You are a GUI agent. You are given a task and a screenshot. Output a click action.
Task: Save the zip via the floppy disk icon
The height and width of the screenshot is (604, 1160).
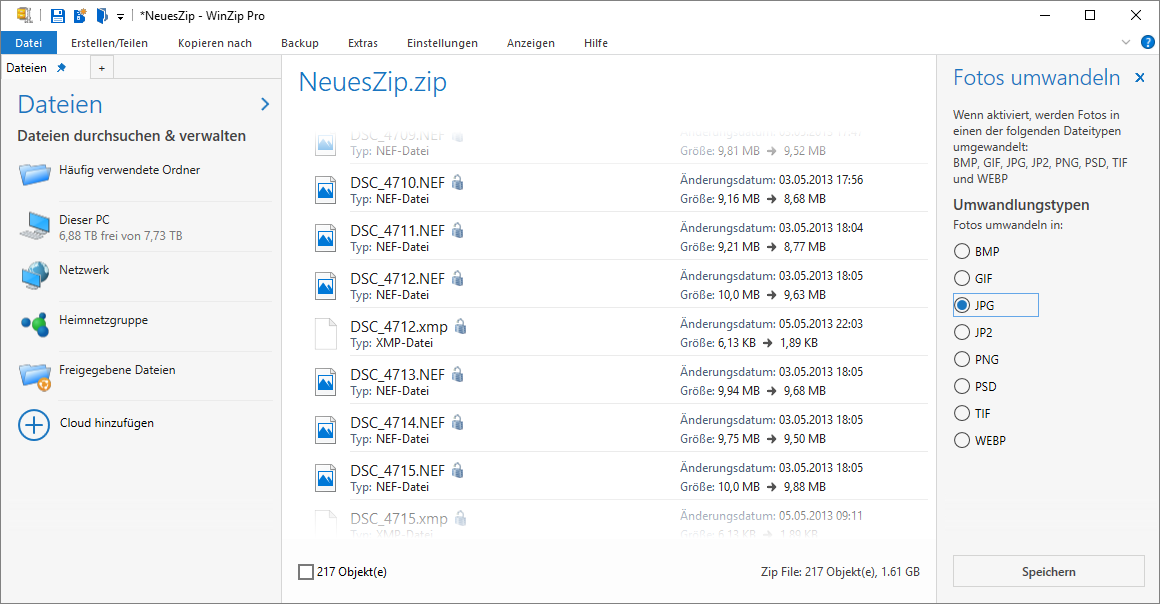point(58,16)
